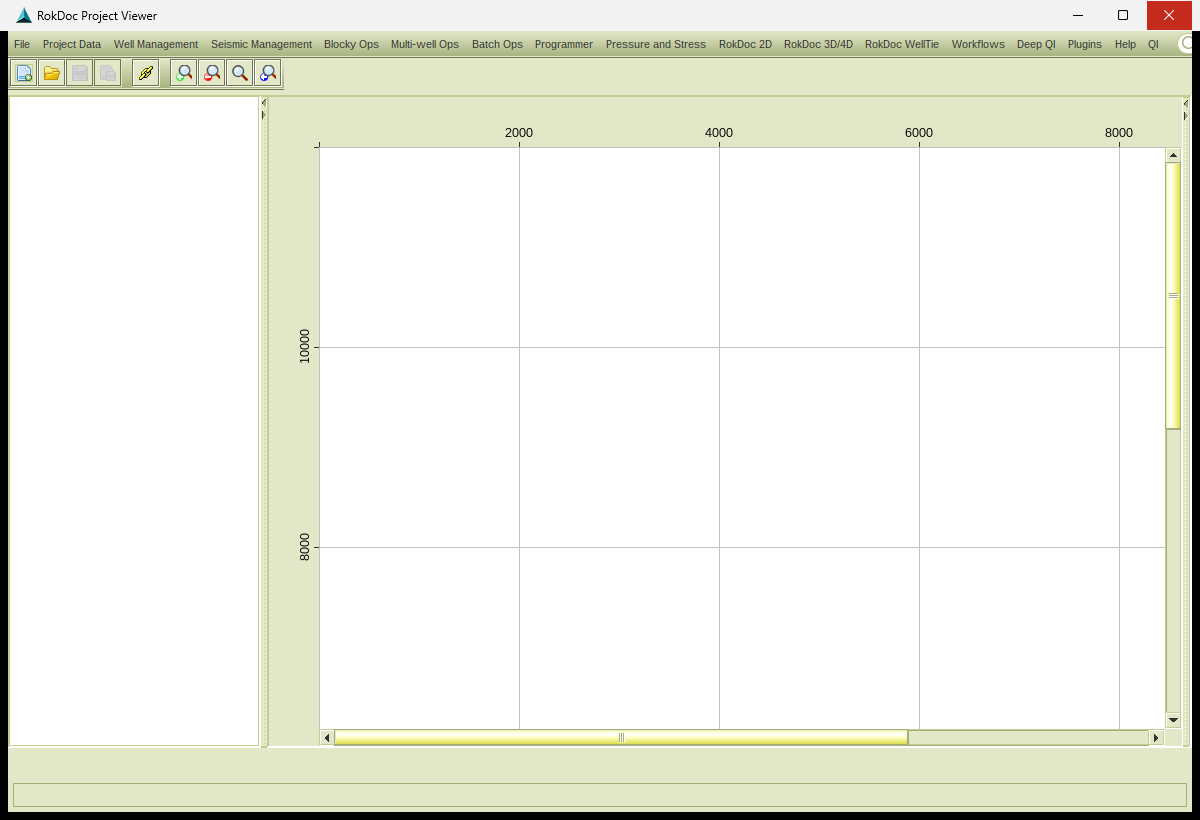
Task: Maximize the RokDoc Project Viewer window
Action: (x=1123, y=15)
